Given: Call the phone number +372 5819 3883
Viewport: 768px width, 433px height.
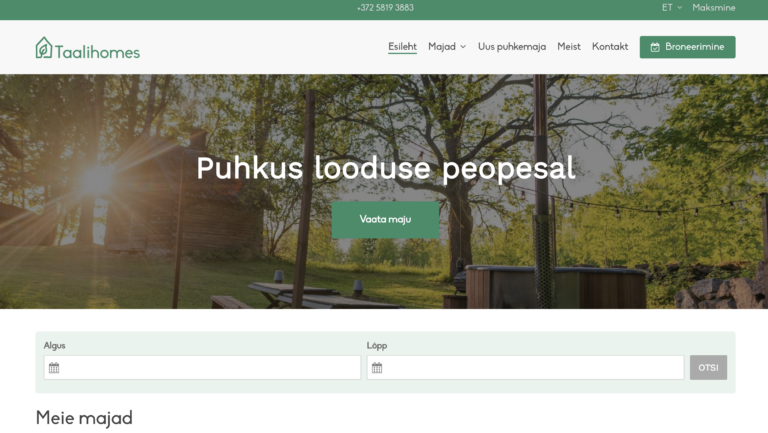Looking at the screenshot, I should (x=385, y=8).
